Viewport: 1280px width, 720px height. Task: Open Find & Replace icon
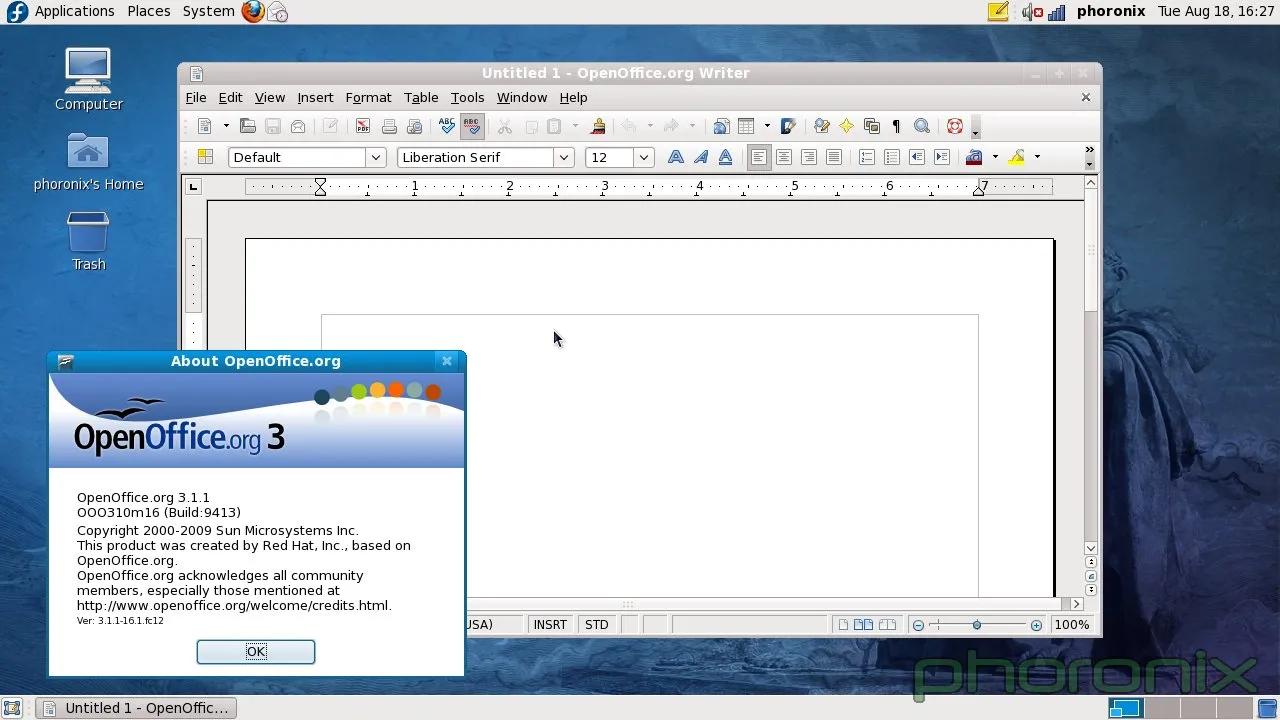(x=822, y=126)
